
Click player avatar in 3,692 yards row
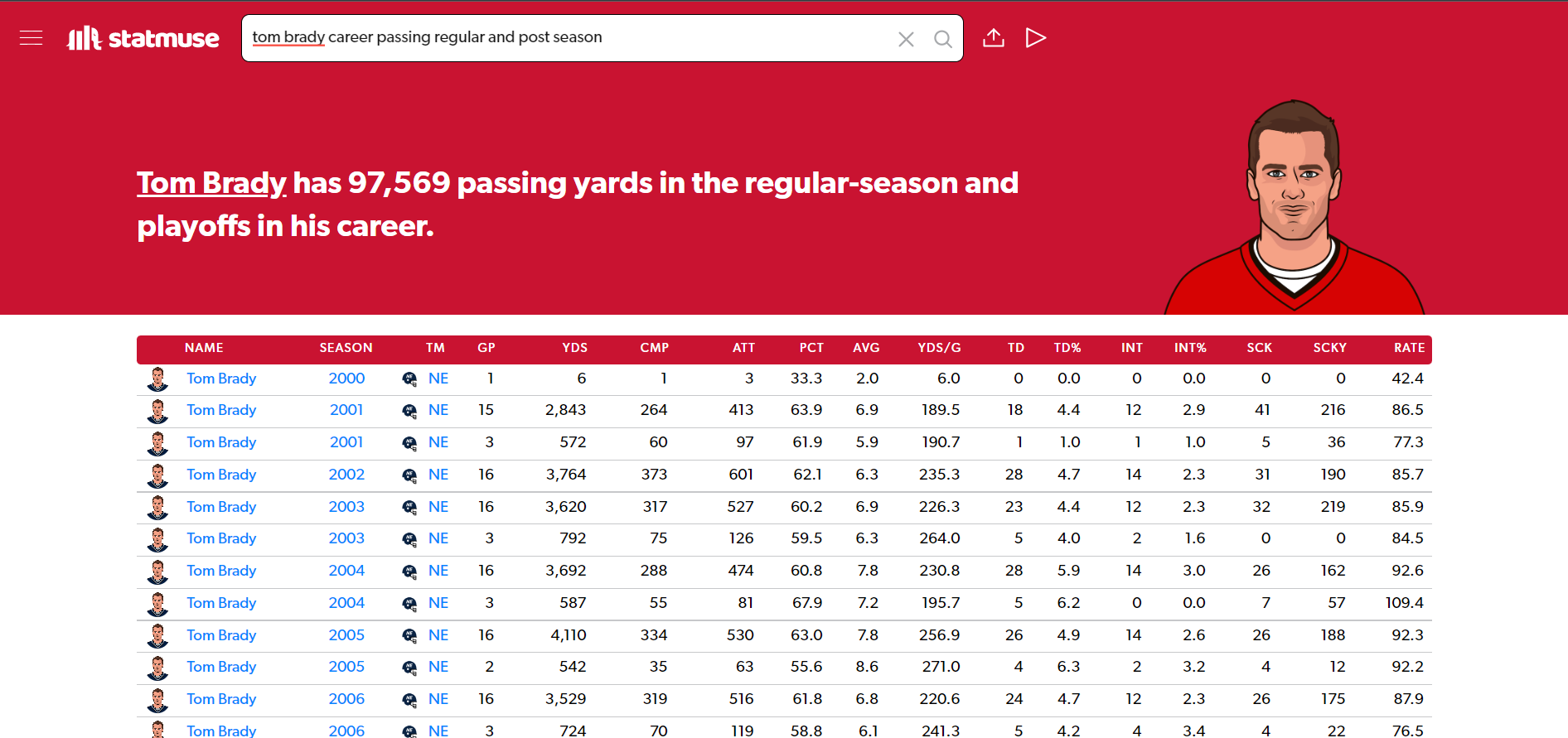point(157,572)
